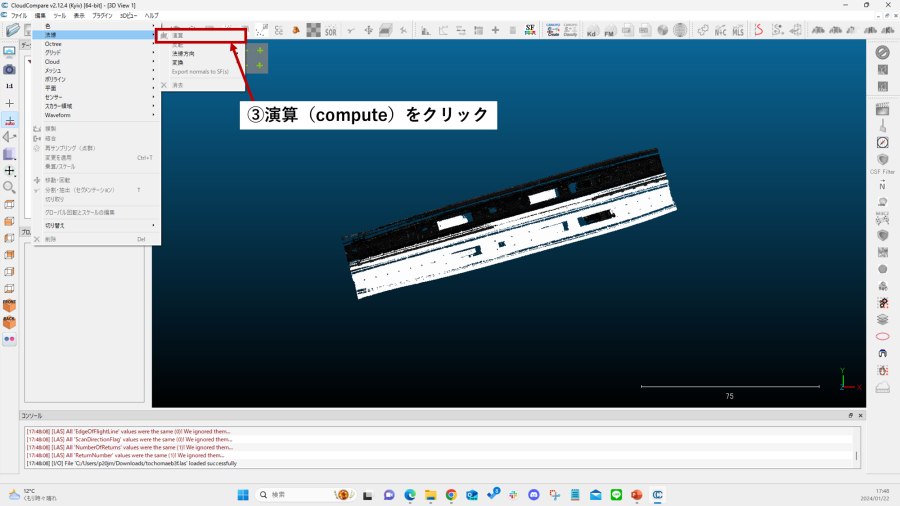Open Google Chrome from the taskbar
This screenshot has width=900, height=506.
(451, 495)
